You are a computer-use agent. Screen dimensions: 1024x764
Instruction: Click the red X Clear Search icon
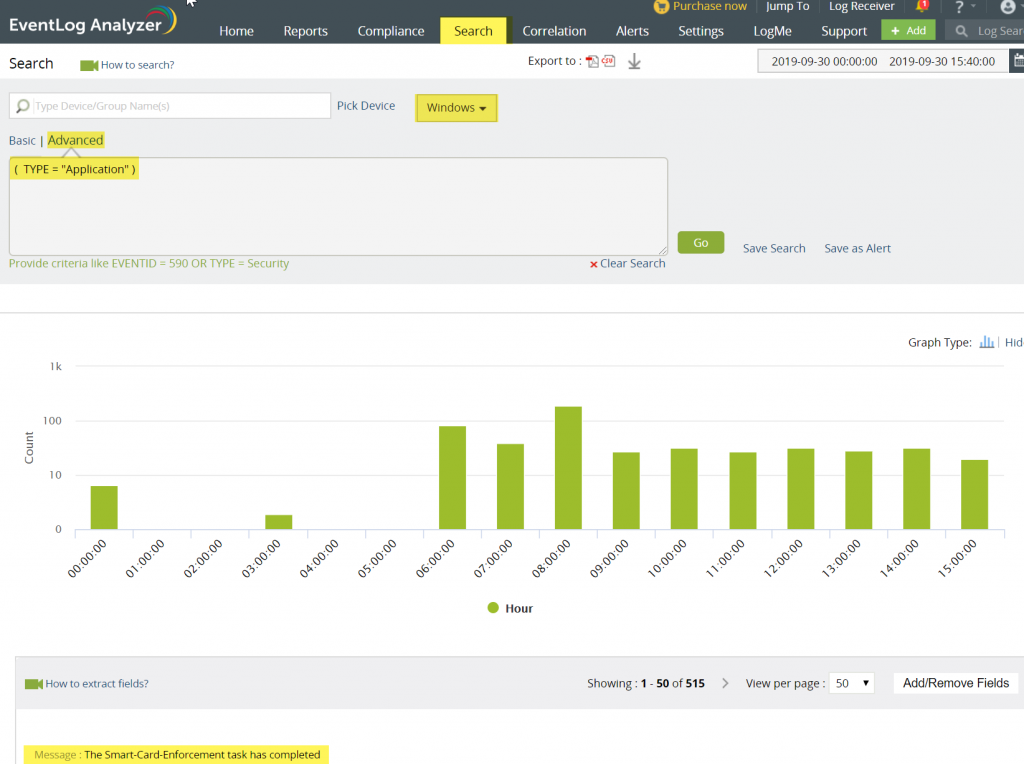tap(594, 264)
